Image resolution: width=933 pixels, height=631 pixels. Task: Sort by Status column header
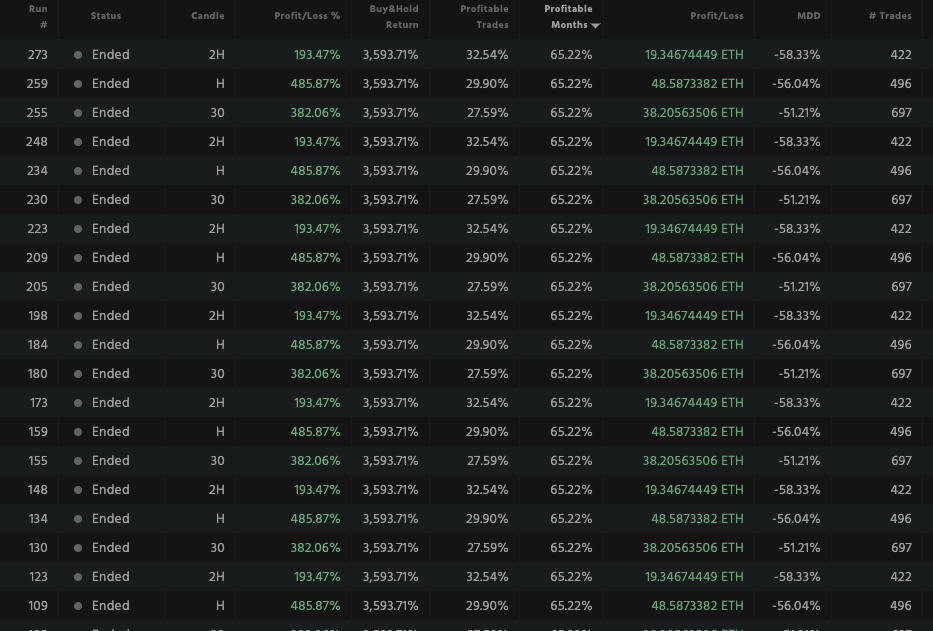tap(105, 16)
